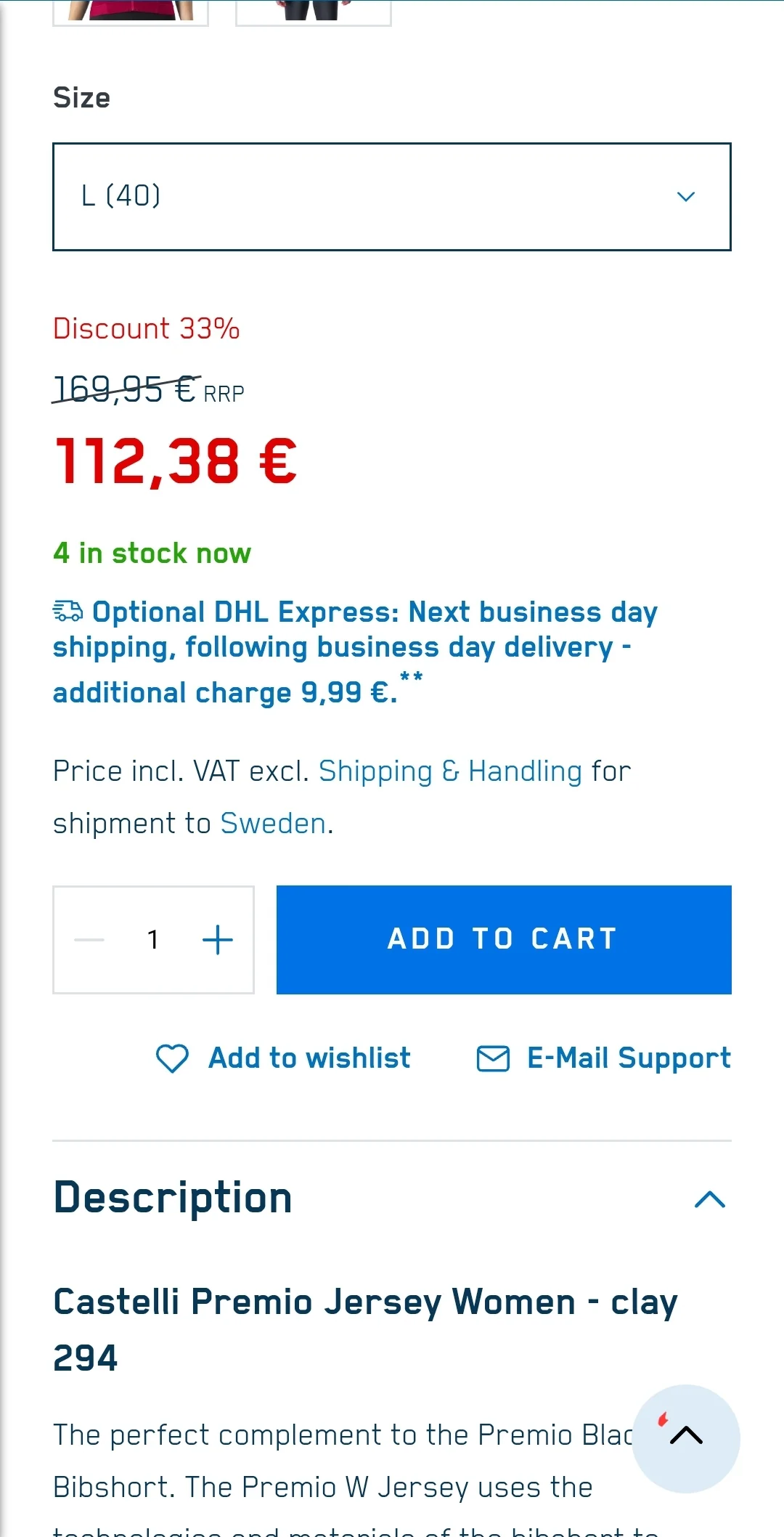
Task: Click the envelope icon for E-Mail Support
Action: tap(493, 1058)
